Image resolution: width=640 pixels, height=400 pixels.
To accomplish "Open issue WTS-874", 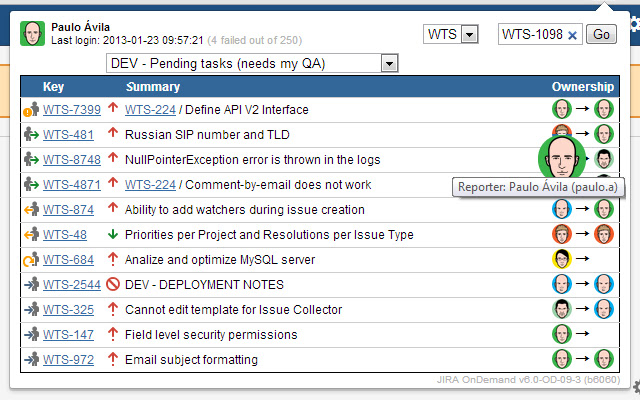I will point(68,210).
